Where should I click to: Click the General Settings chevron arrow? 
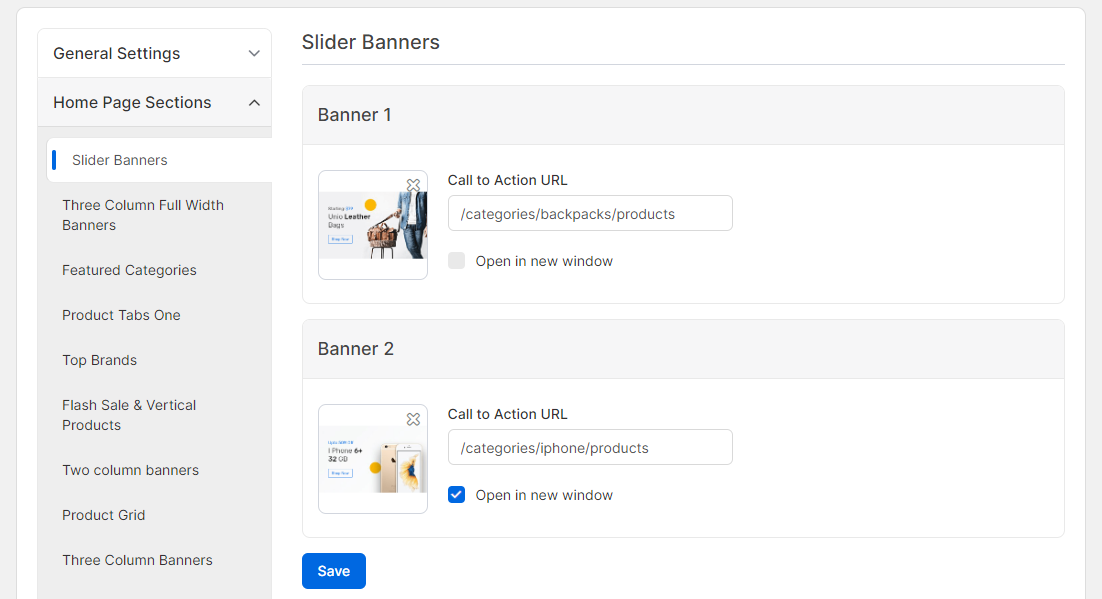[254, 54]
